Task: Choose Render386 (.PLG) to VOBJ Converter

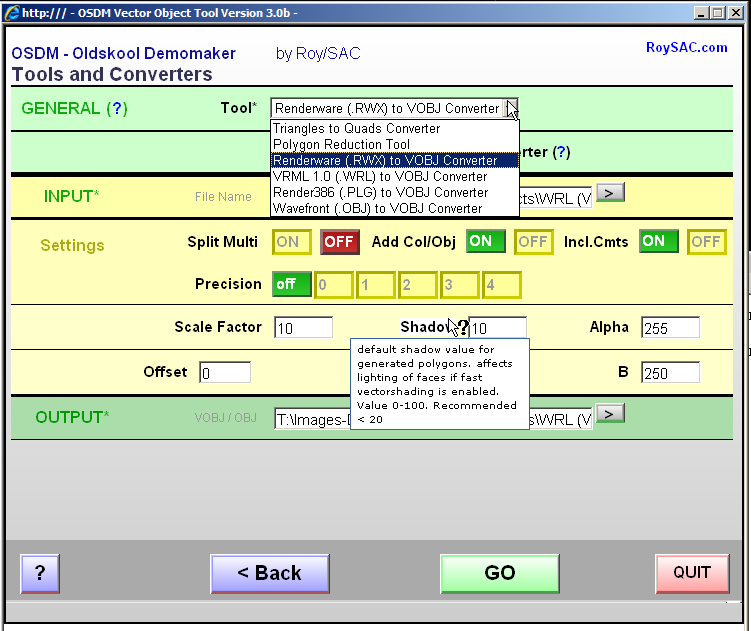Action: coord(395,192)
